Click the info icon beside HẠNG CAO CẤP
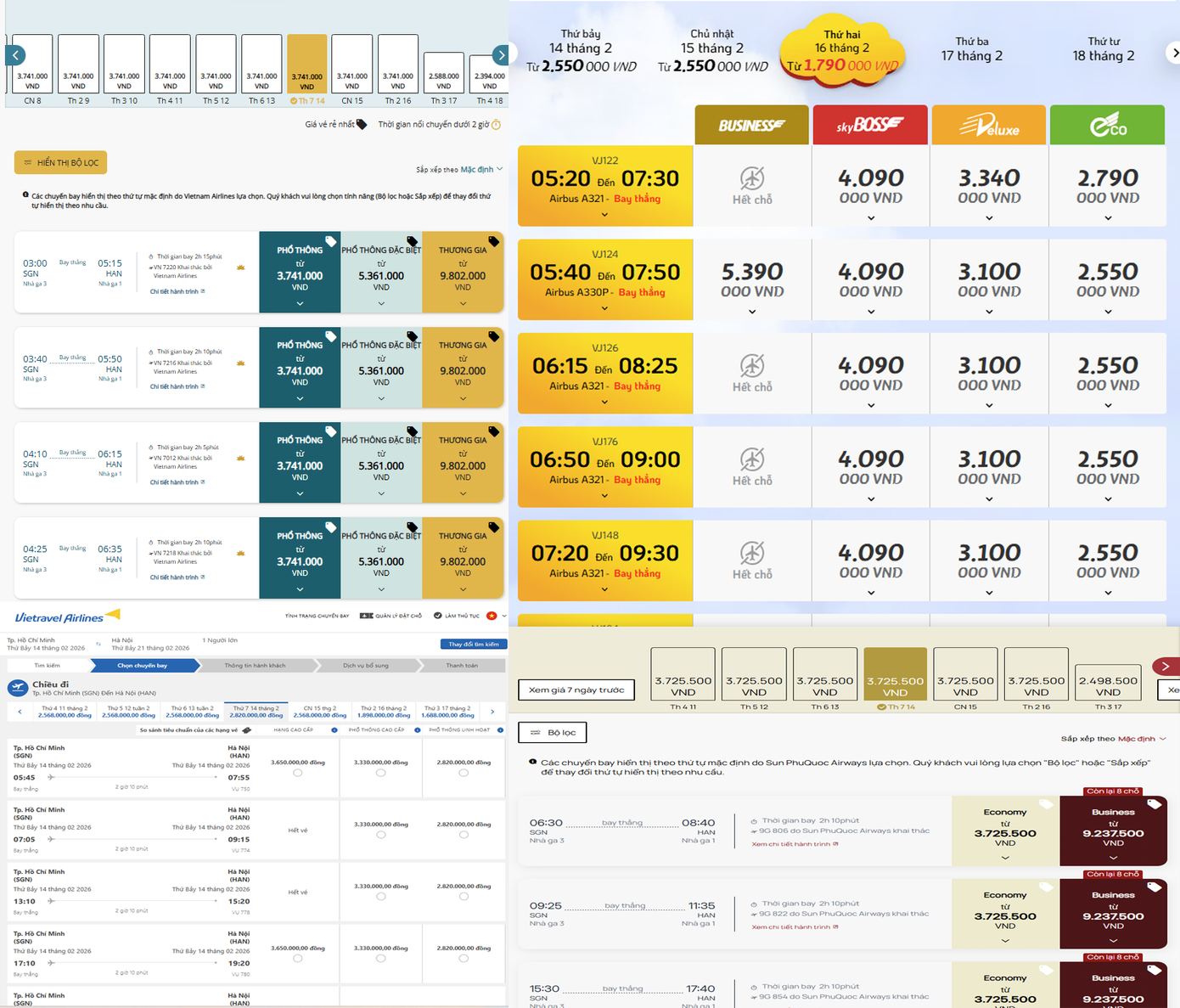 click(x=334, y=730)
